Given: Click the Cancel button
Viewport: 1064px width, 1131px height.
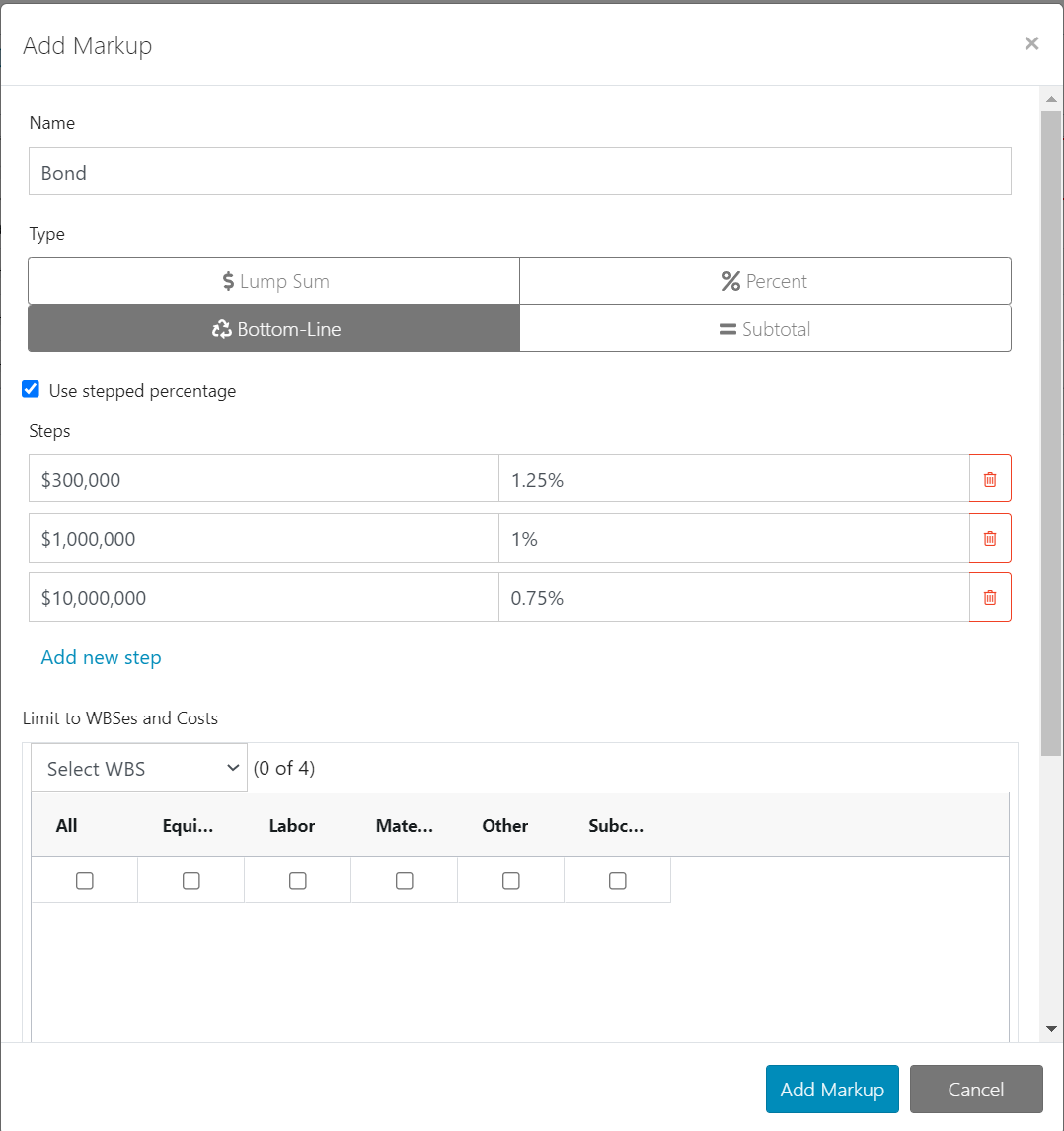Looking at the screenshot, I should click(976, 1089).
